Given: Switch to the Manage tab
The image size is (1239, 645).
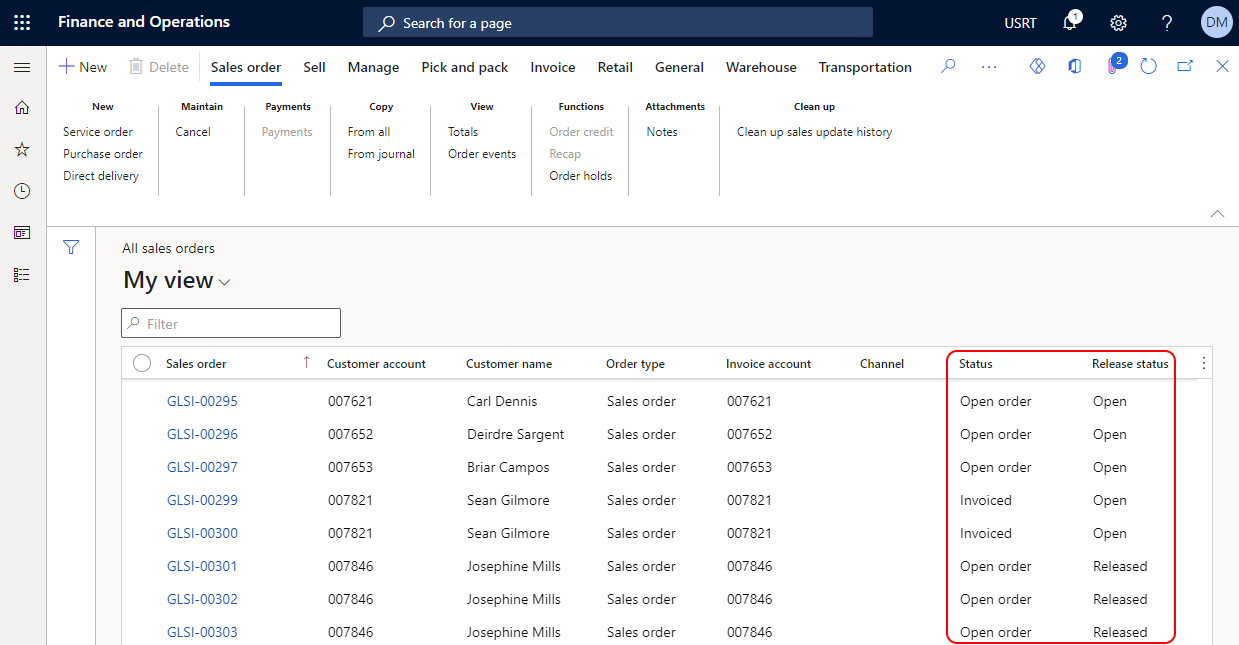Looking at the screenshot, I should [x=373, y=67].
